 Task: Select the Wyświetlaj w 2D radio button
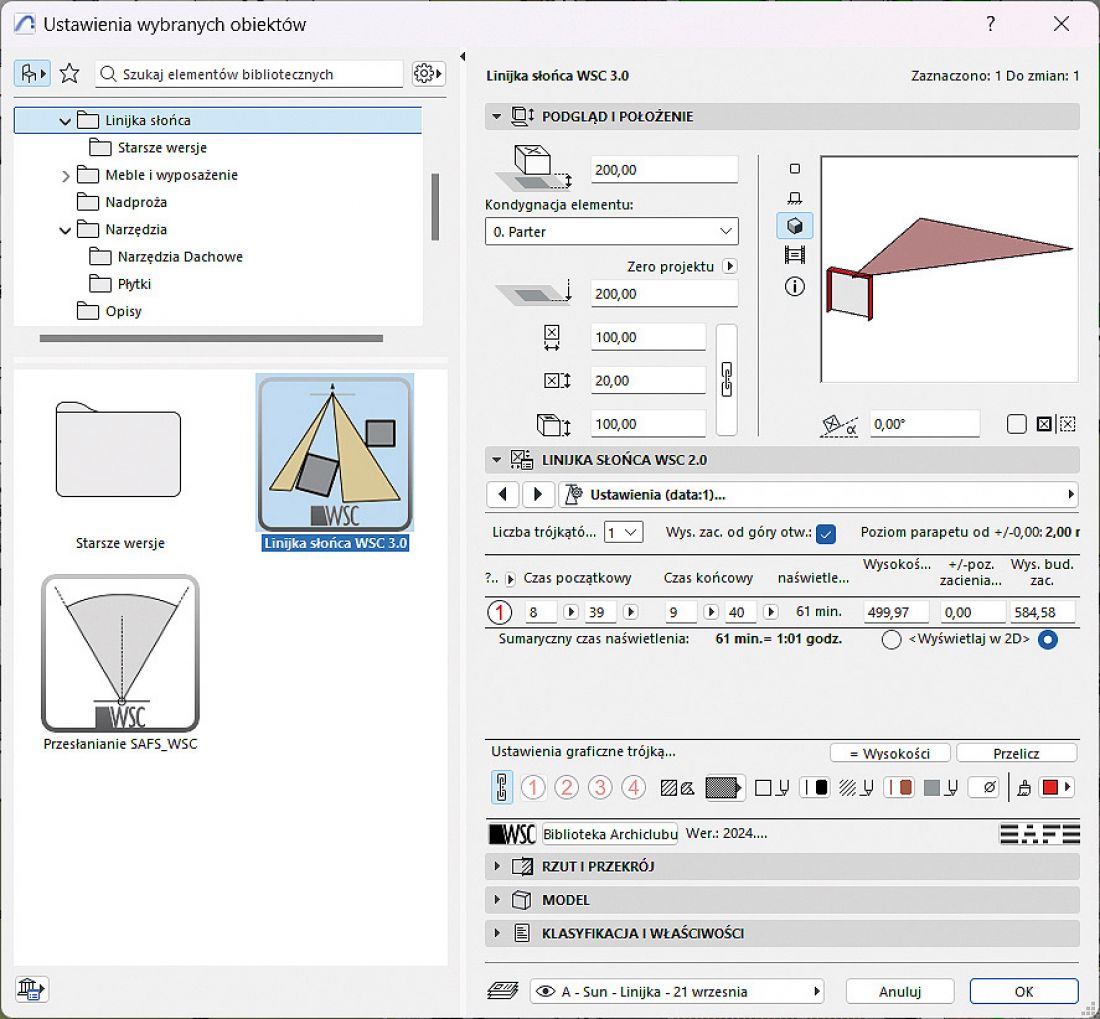click(x=1047, y=640)
